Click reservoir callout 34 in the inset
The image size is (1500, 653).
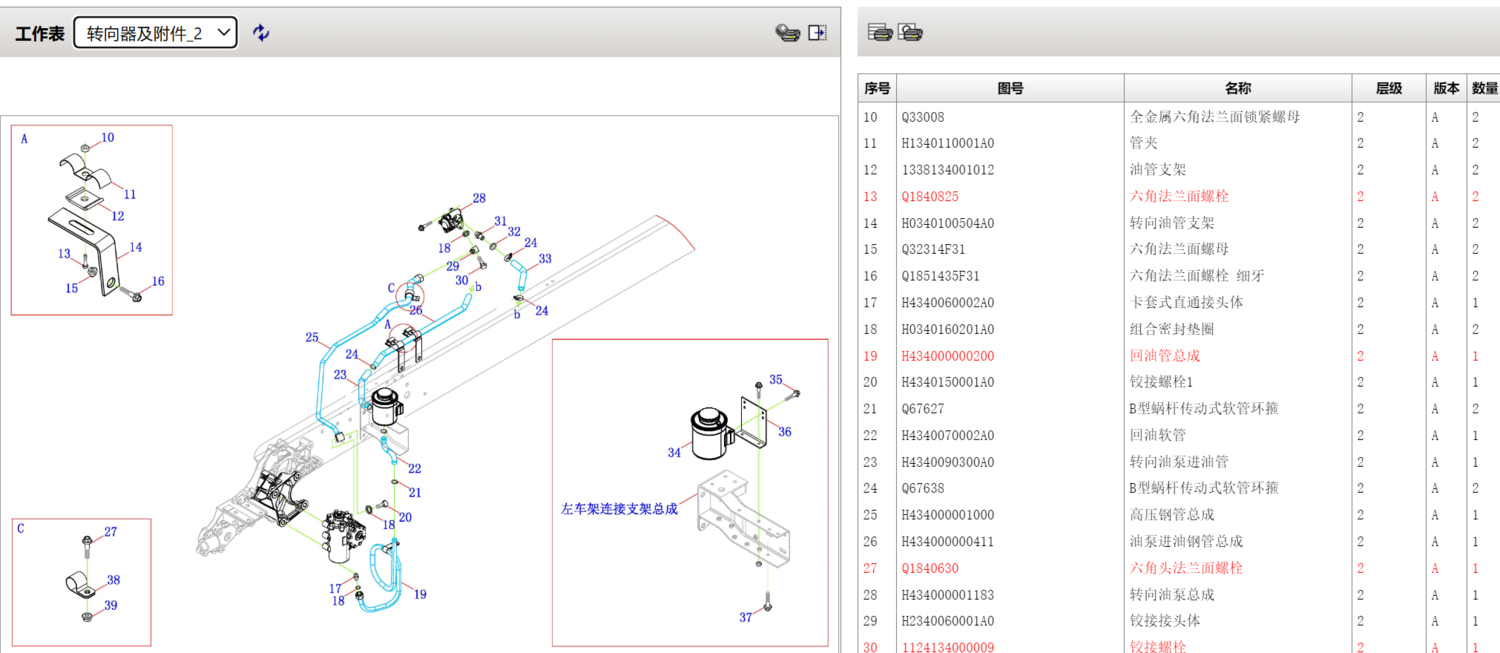[x=673, y=452]
